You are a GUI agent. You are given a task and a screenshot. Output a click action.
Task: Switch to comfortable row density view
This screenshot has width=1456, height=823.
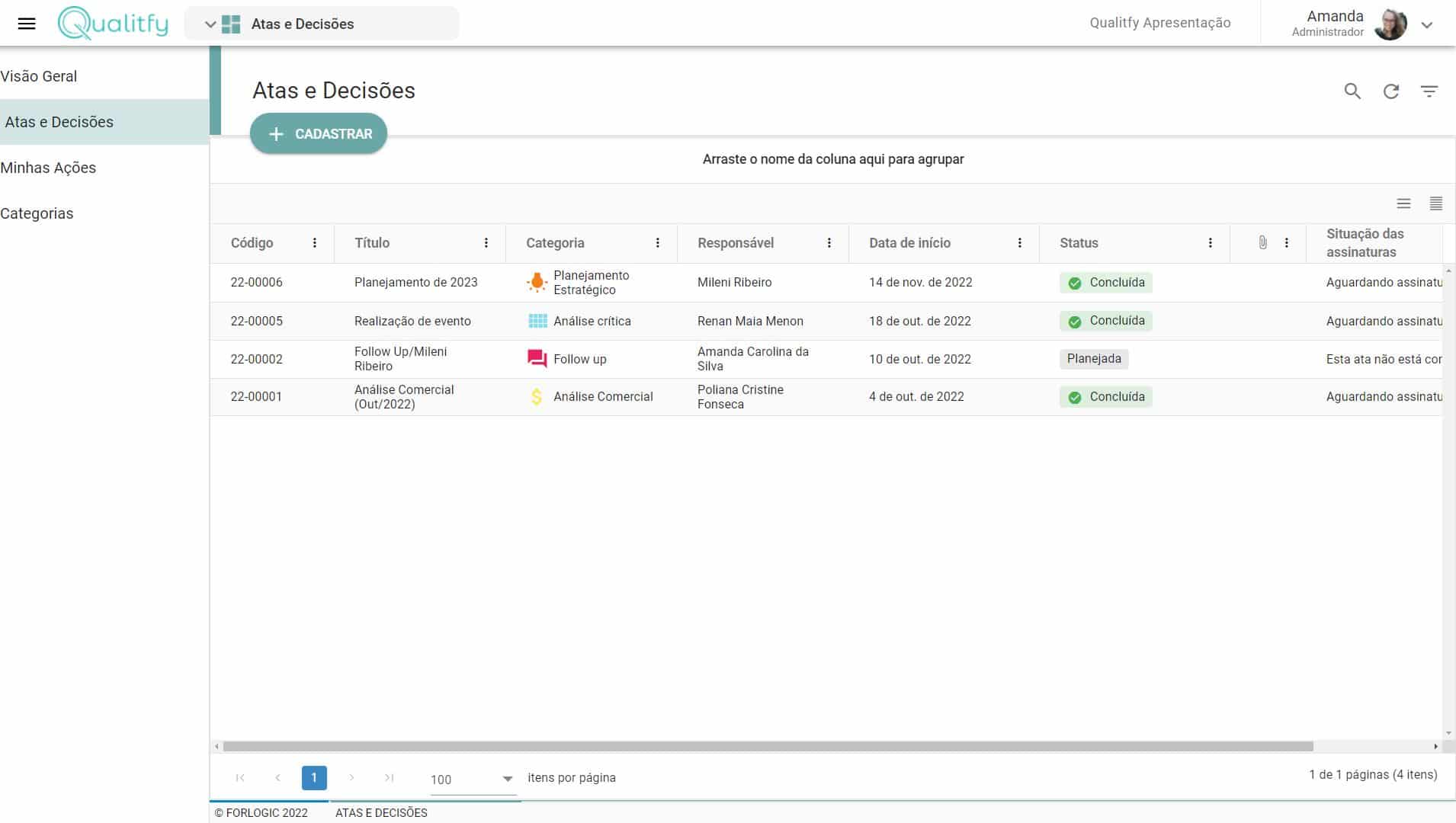1403,203
